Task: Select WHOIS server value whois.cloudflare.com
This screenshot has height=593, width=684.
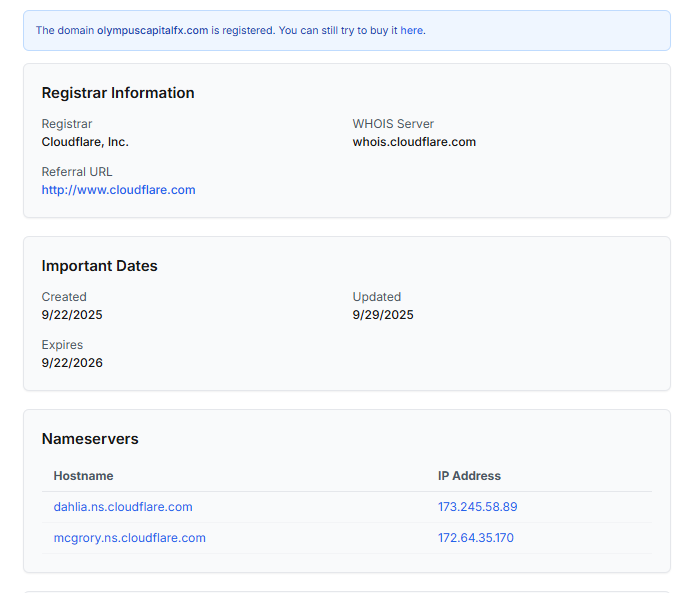Action: [414, 142]
